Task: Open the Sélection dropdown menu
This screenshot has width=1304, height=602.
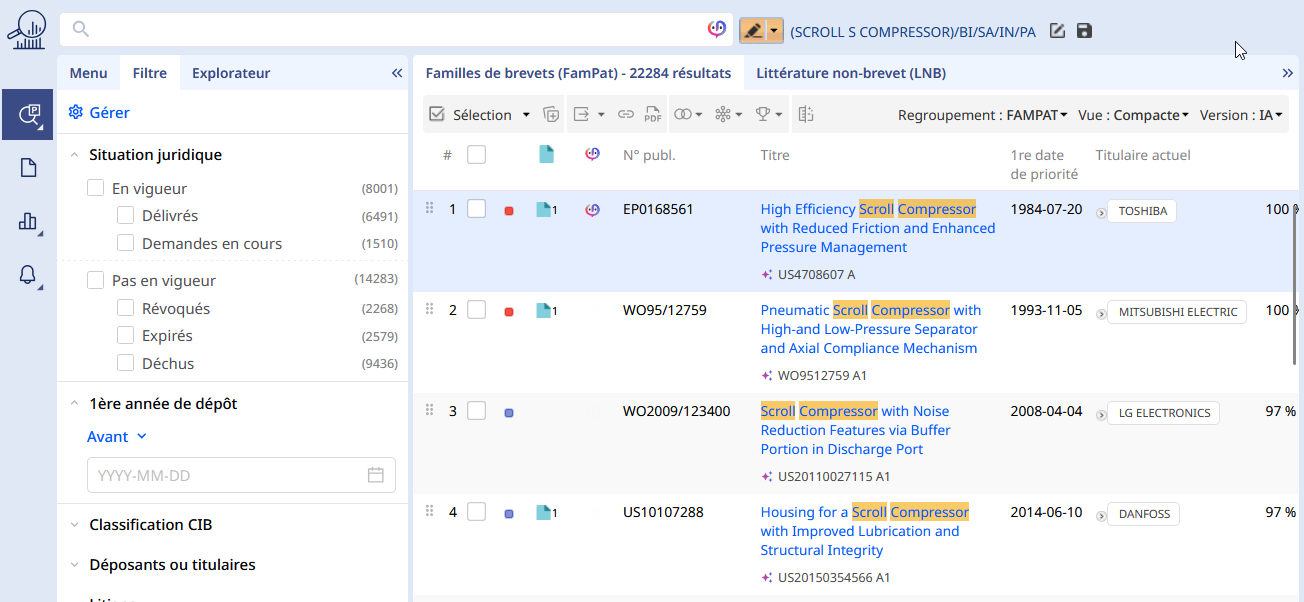Action: (x=526, y=115)
